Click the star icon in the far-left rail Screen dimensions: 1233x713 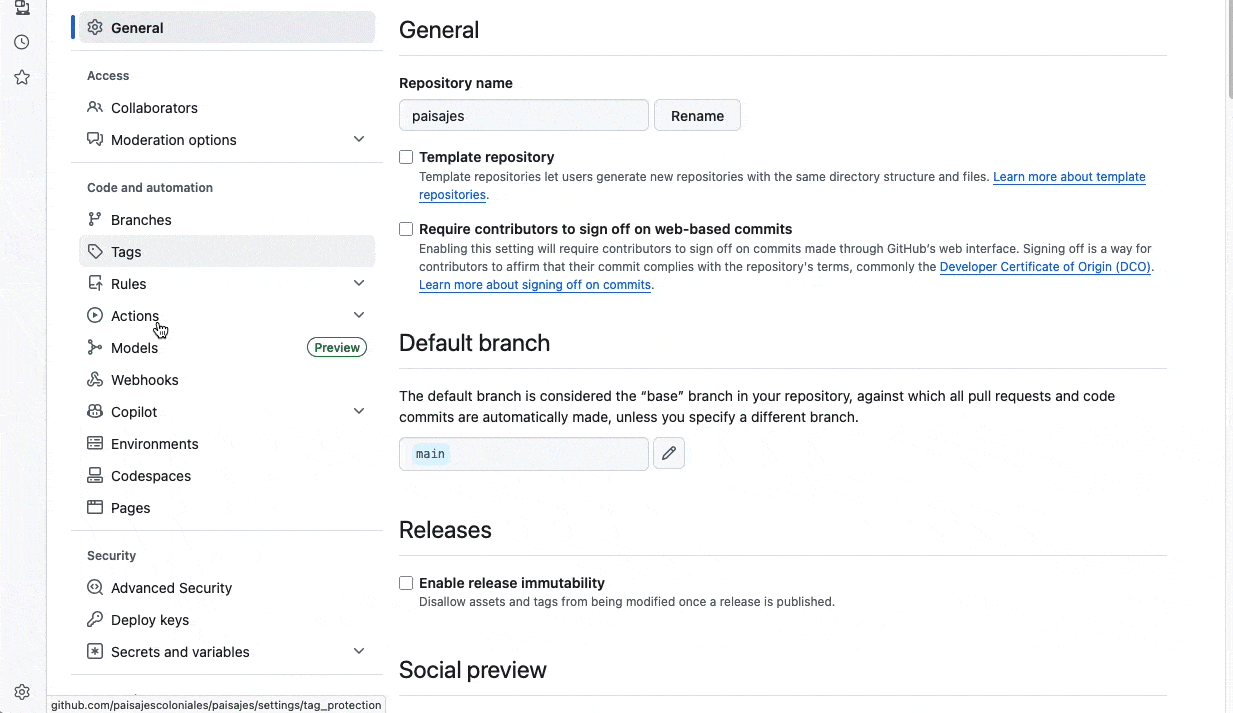coord(21,77)
